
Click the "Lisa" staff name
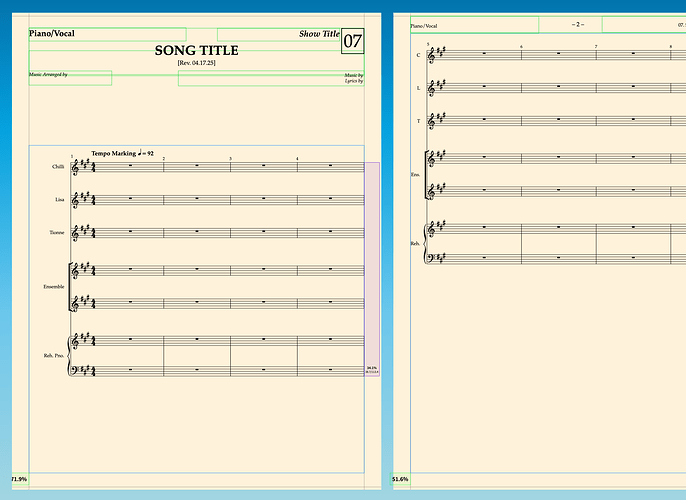pyautogui.click(x=60, y=199)
